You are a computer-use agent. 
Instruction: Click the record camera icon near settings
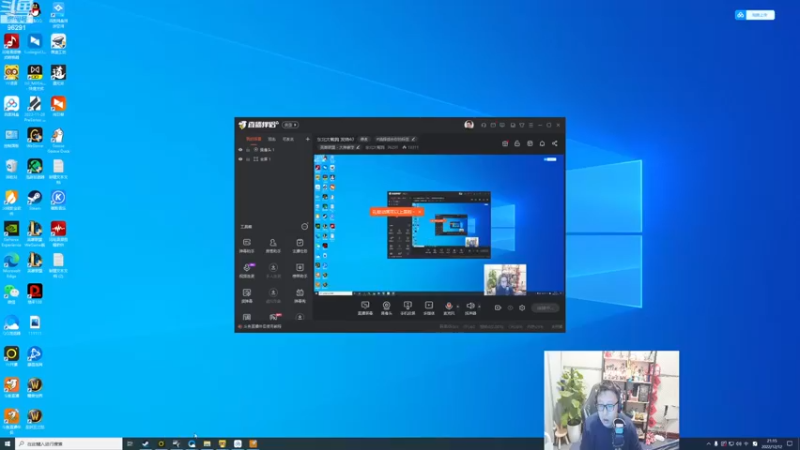[x=498, y=308]
